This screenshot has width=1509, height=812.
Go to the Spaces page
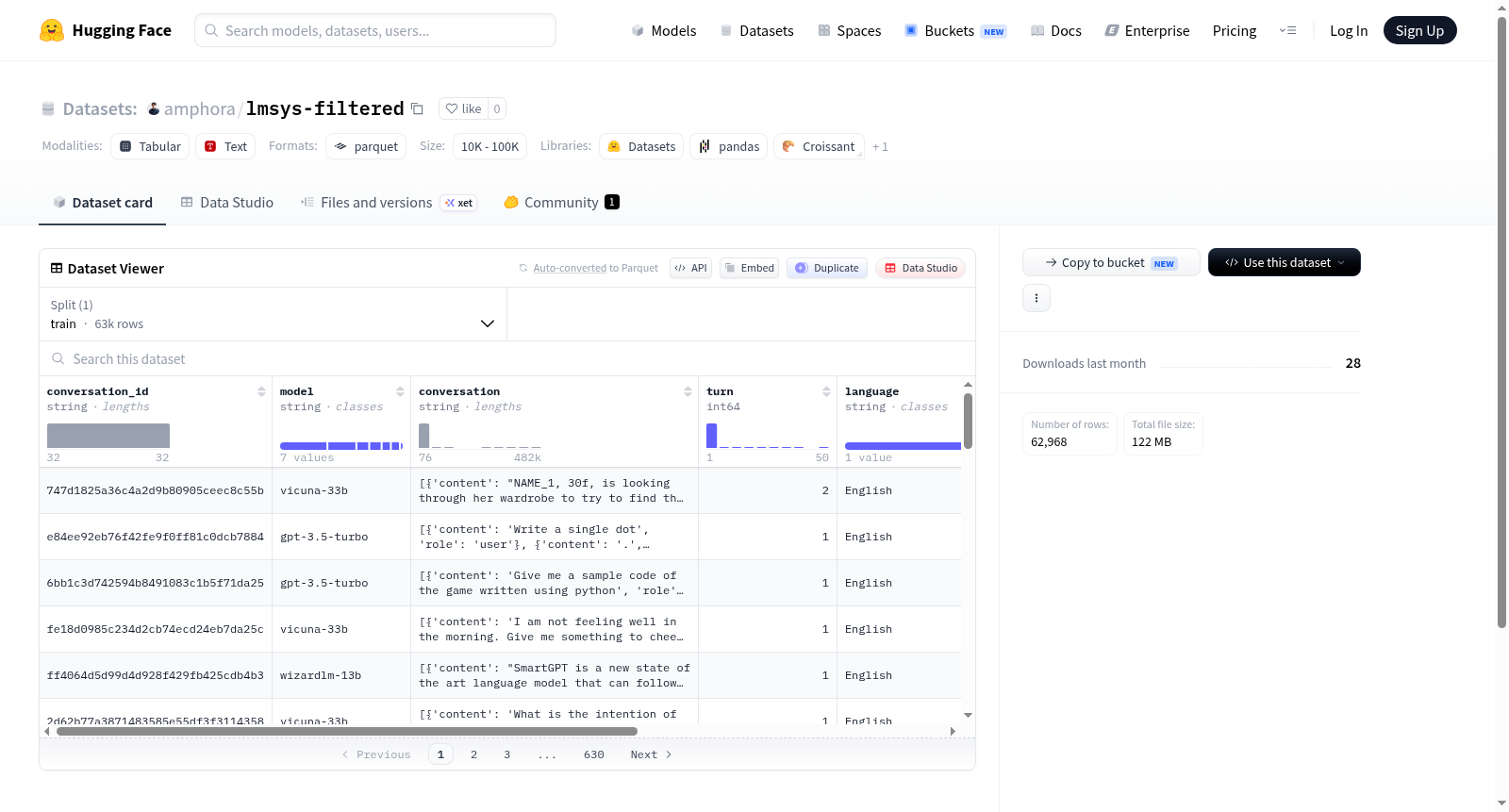[x=850, y=30]
